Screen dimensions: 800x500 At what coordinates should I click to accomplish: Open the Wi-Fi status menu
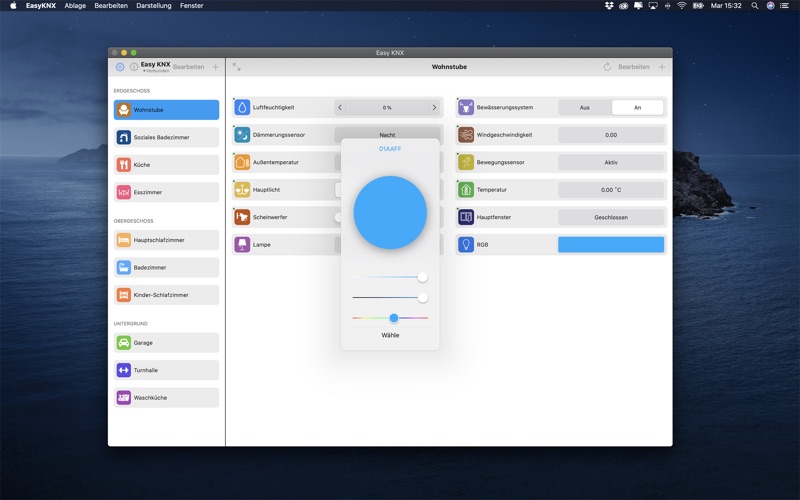682,6
